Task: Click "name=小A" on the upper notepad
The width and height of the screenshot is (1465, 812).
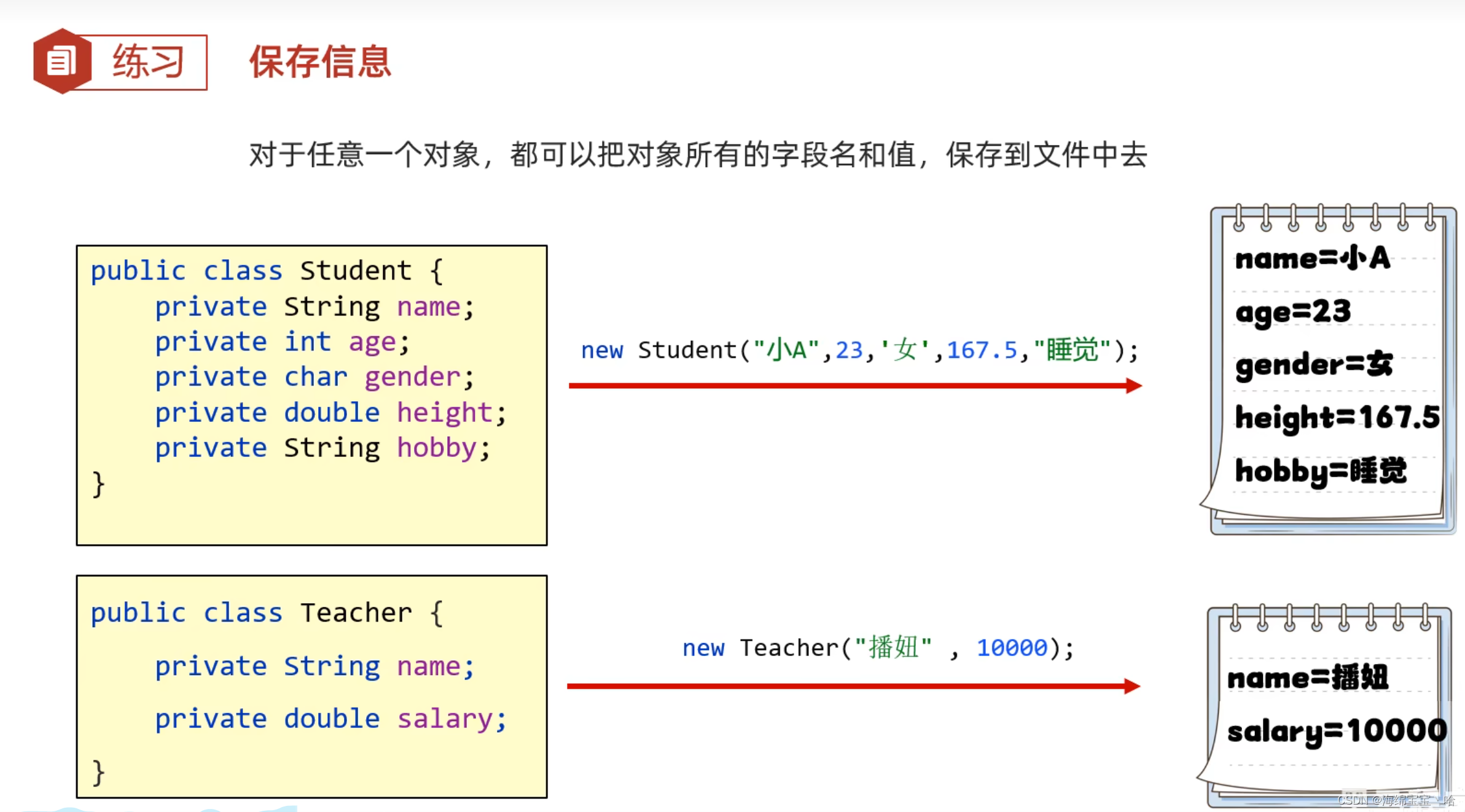Action: point(1313,258)
